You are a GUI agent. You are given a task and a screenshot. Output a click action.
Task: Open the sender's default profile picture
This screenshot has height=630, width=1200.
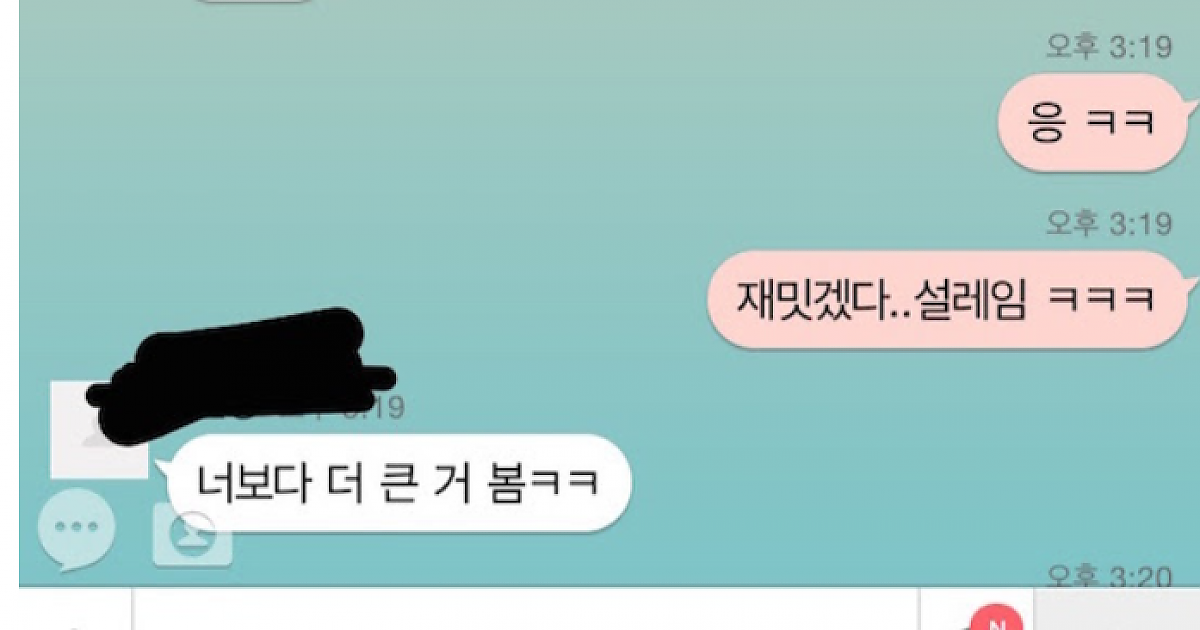tap(99, 430)
